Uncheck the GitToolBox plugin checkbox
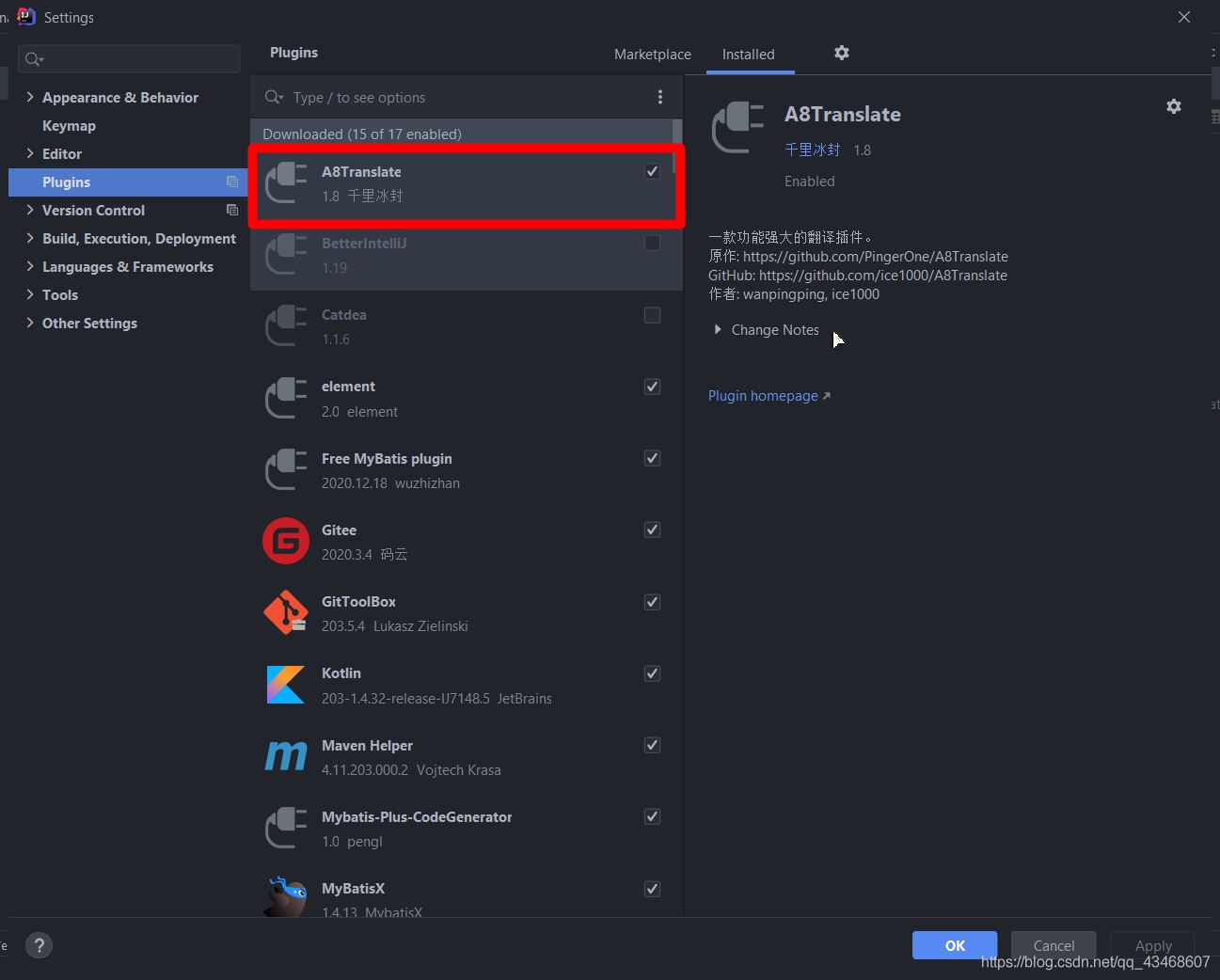Viewport: 1220px width, 980px height. point(652,602)
